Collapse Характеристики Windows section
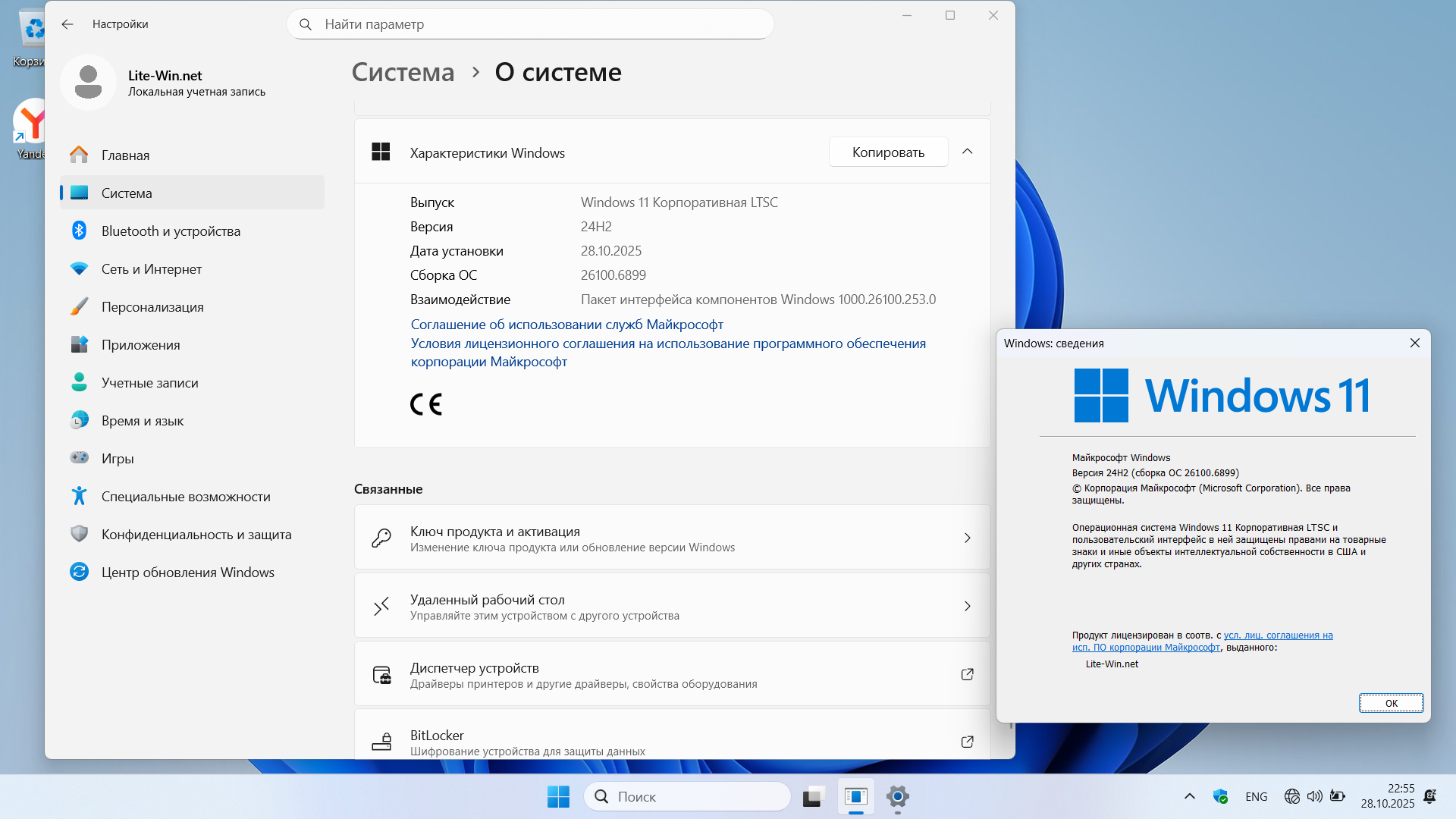This screenshot has height=819, width=1456. [x=967, y=152]
